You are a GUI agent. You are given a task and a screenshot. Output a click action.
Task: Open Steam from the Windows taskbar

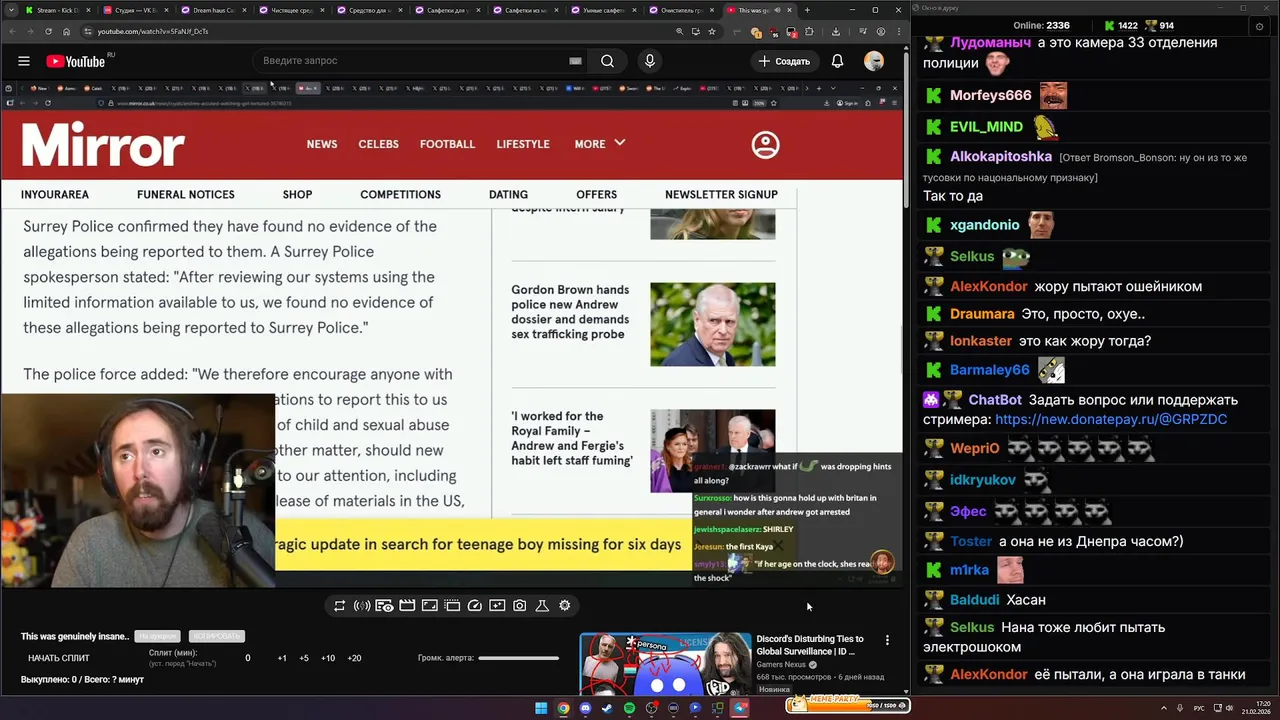click(x=607, y=708)
